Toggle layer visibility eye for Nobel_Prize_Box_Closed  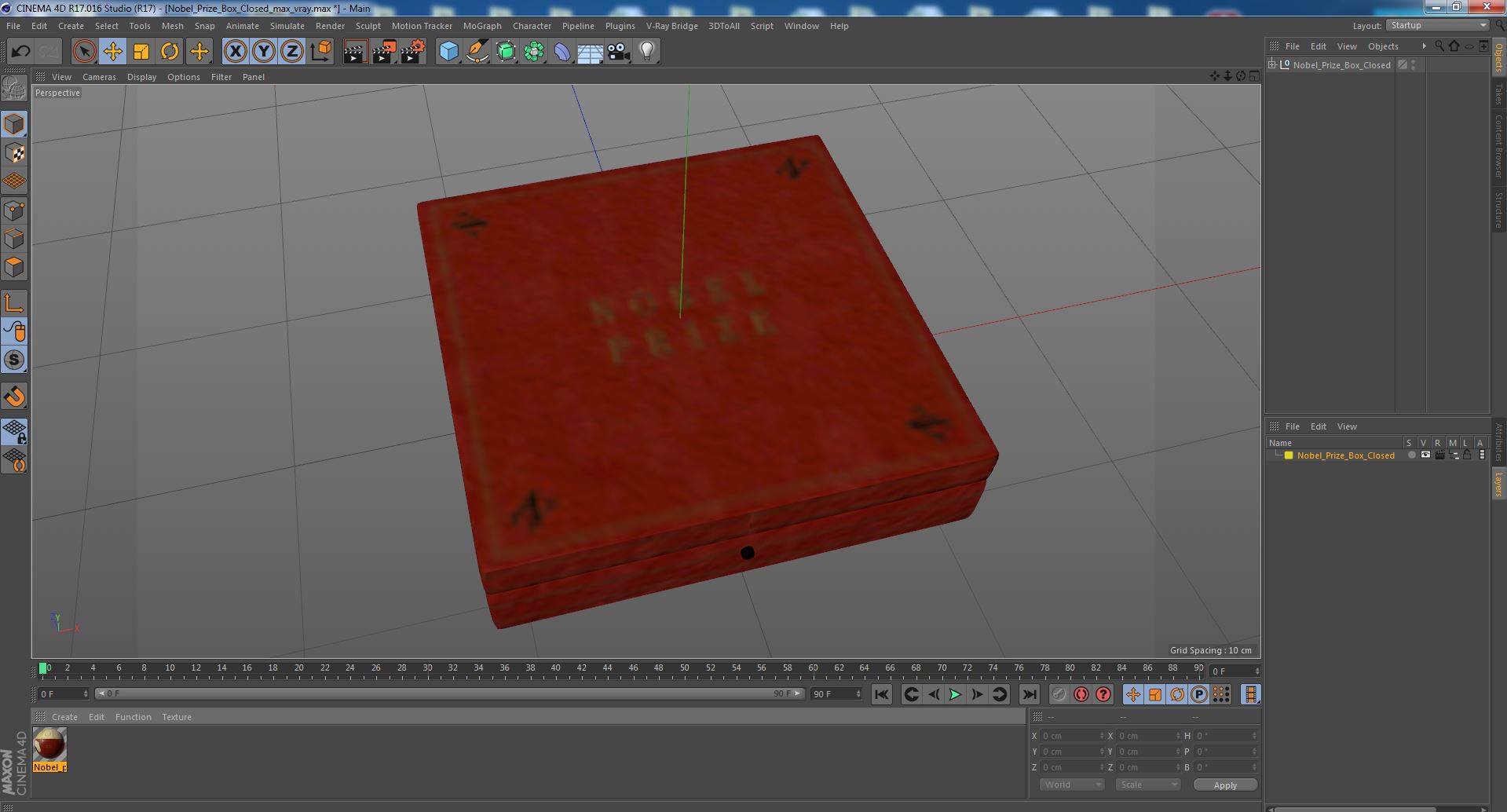point(1425,455)
